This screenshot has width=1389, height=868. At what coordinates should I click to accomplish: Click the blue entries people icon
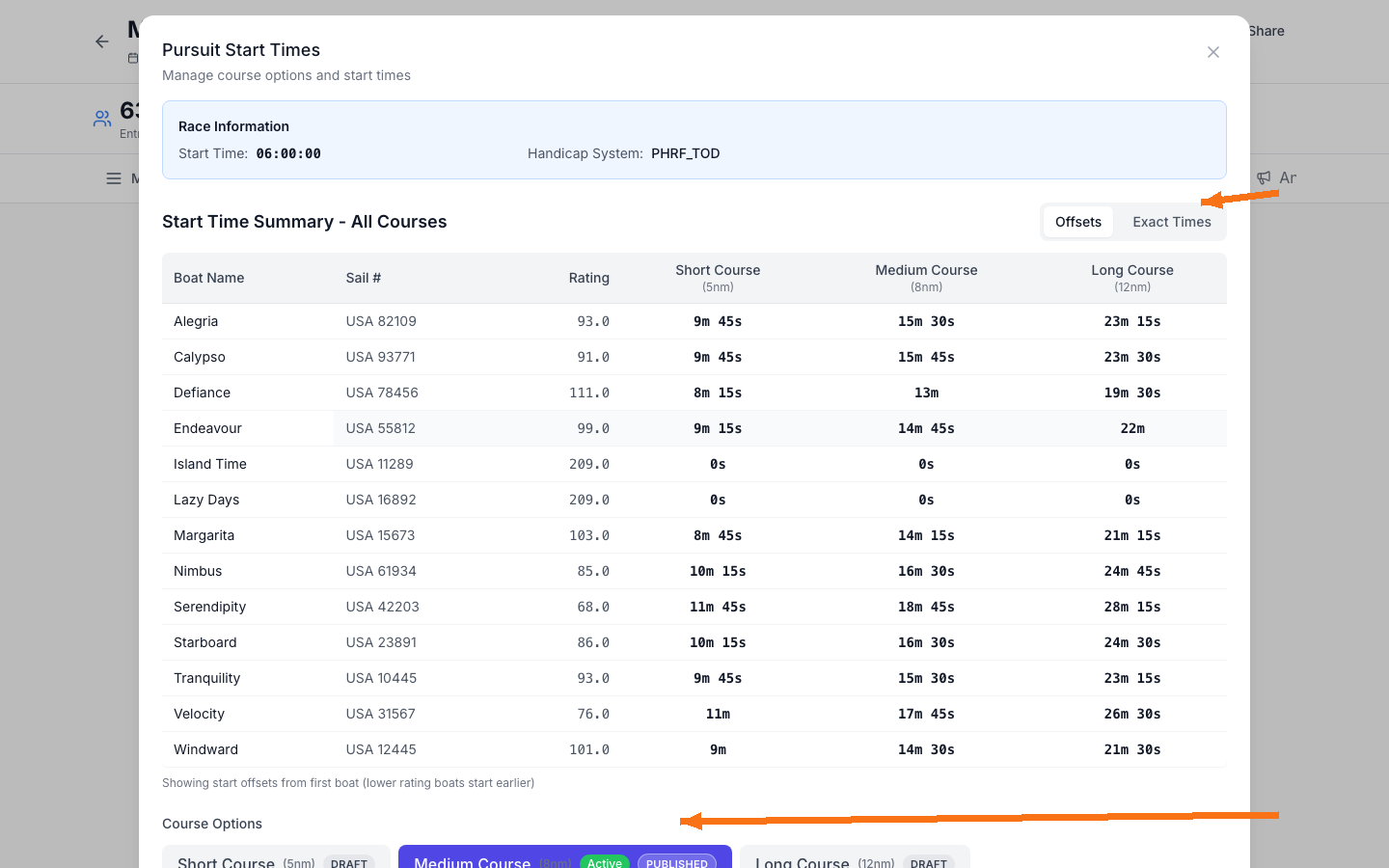[x=102, y=118]
